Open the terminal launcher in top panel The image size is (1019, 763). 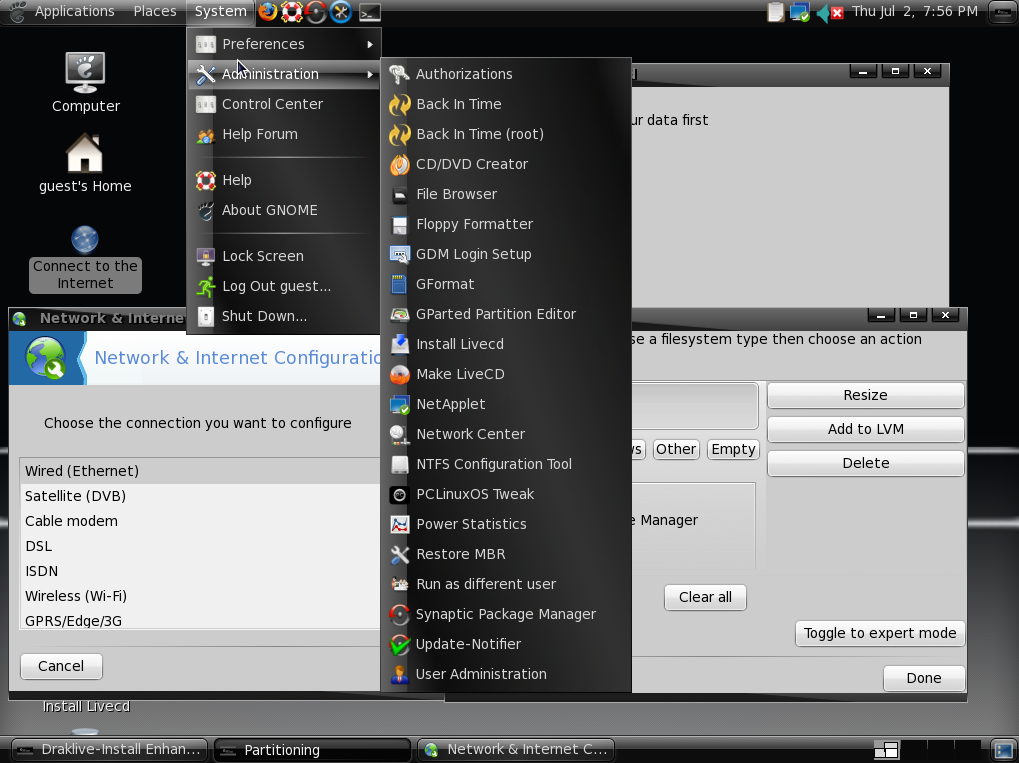tap(370, 12)
